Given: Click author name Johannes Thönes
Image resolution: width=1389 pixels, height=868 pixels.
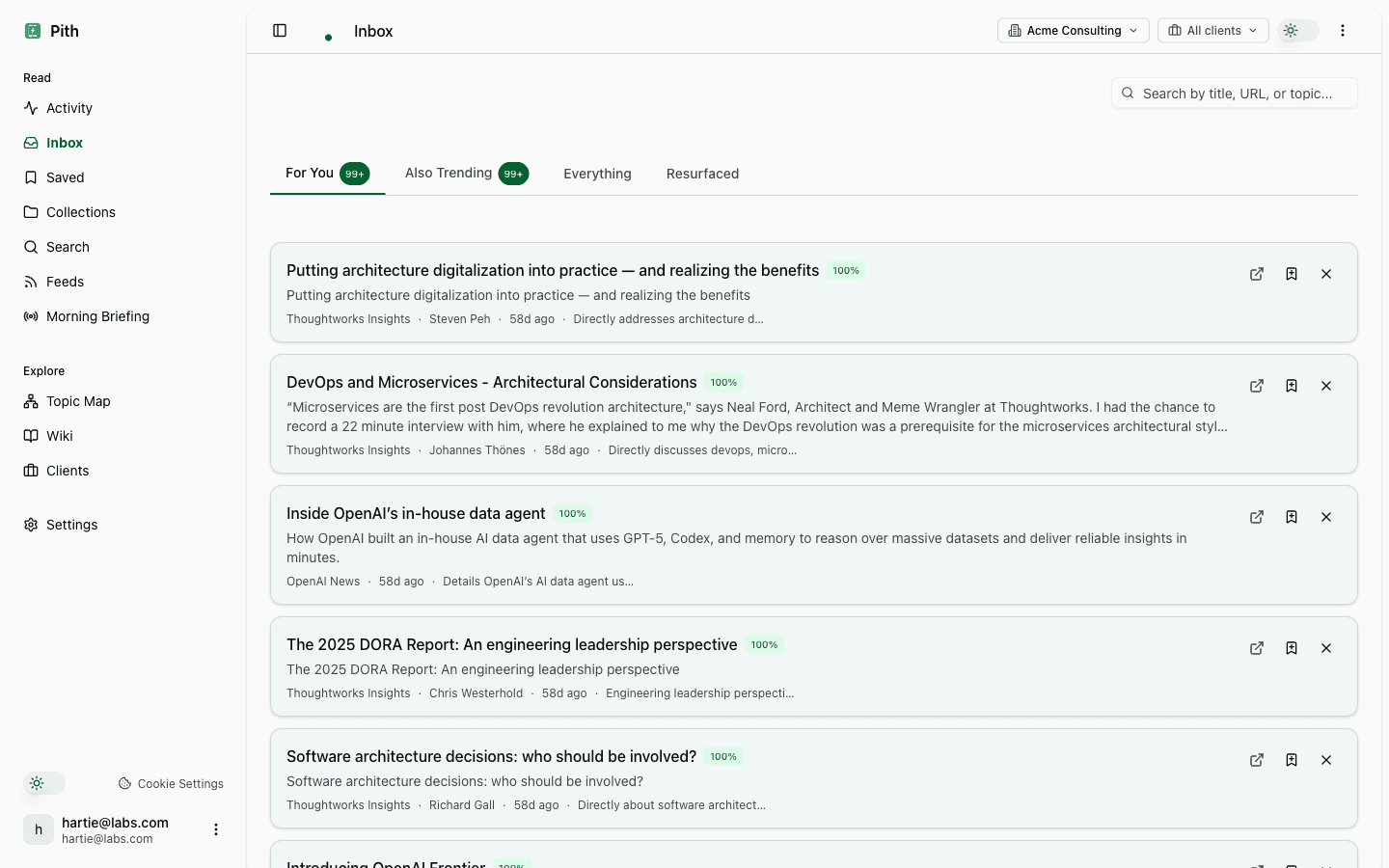Looking at the screenshot, I should tap(477, 450).
